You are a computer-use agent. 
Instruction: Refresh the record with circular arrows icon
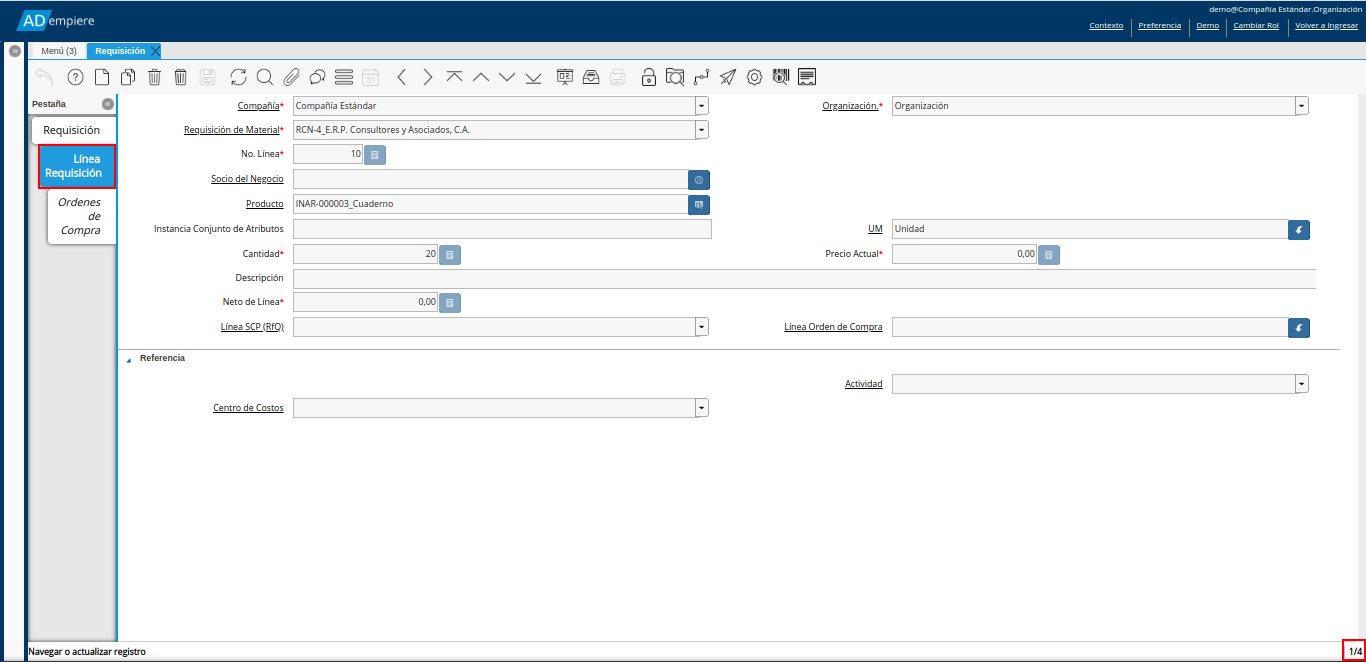[238, 77]
